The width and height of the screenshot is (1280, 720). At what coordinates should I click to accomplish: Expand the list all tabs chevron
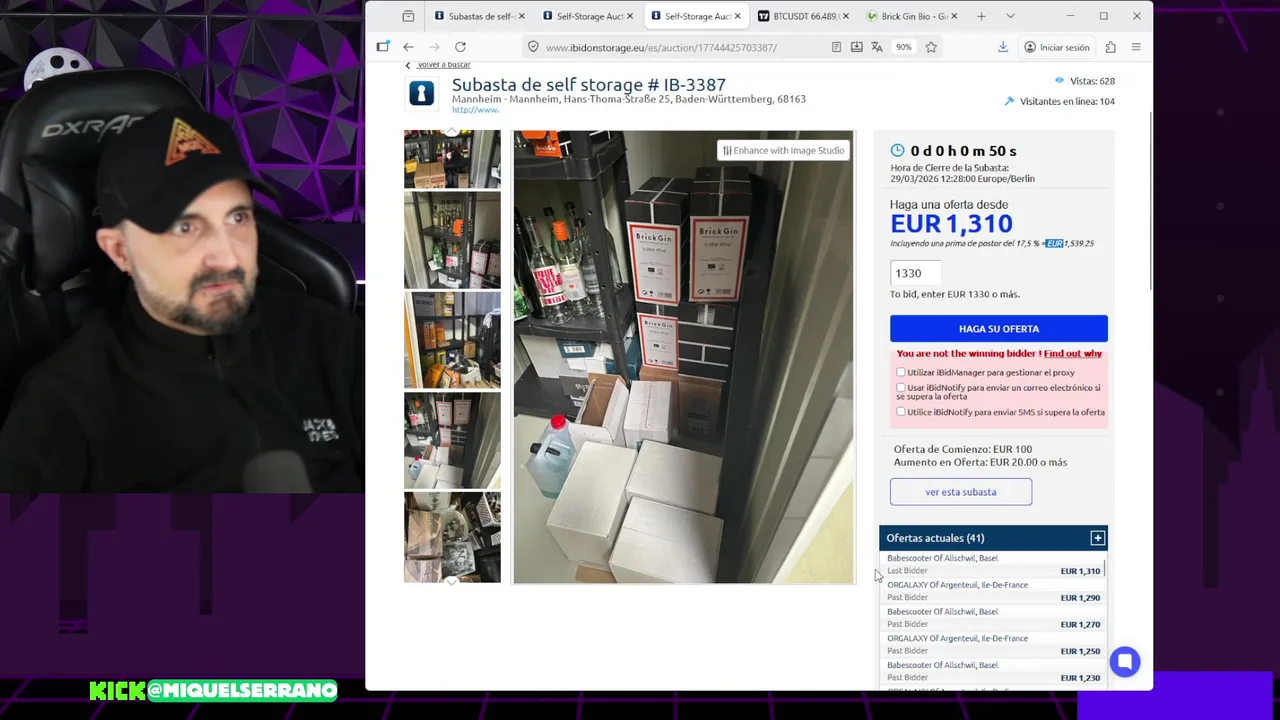[1010, 16]
